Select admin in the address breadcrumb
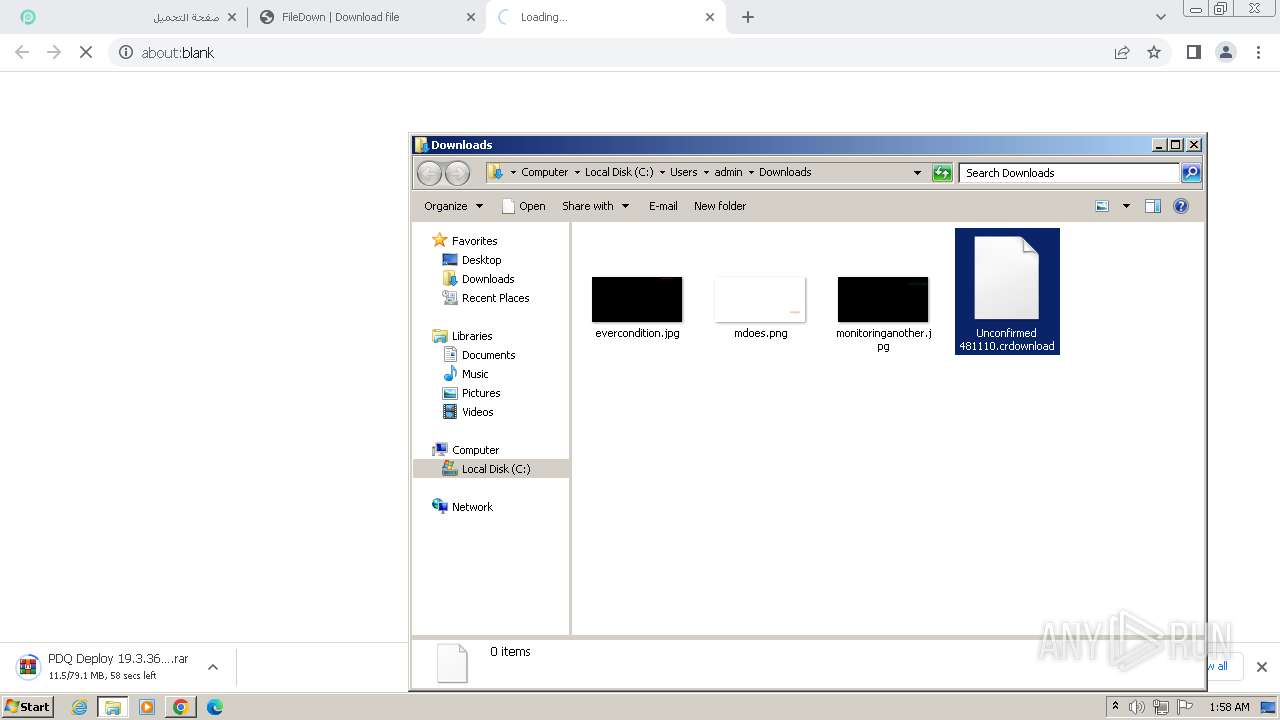The width and height of the screenshot is (1280, 720). [728, 172]
